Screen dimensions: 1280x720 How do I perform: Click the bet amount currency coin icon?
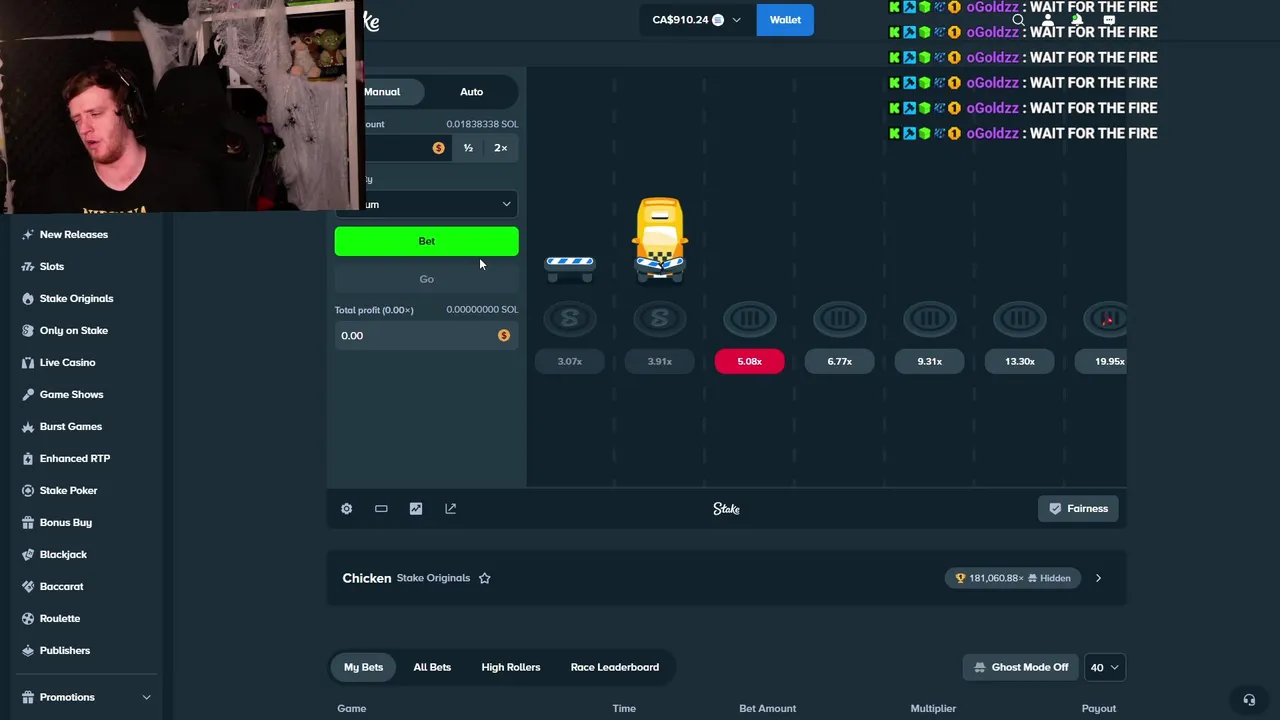[438, 148]
